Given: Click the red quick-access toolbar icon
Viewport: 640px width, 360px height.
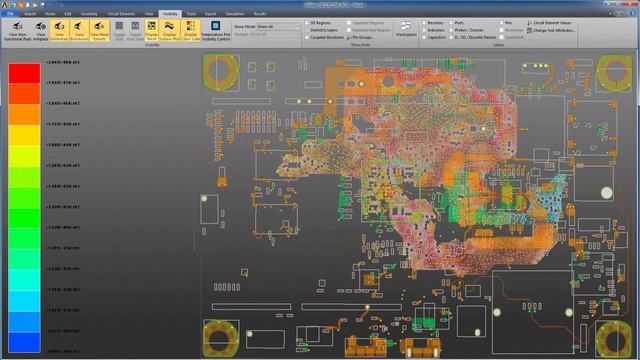Looking at the screenshot, I should 21,5.
